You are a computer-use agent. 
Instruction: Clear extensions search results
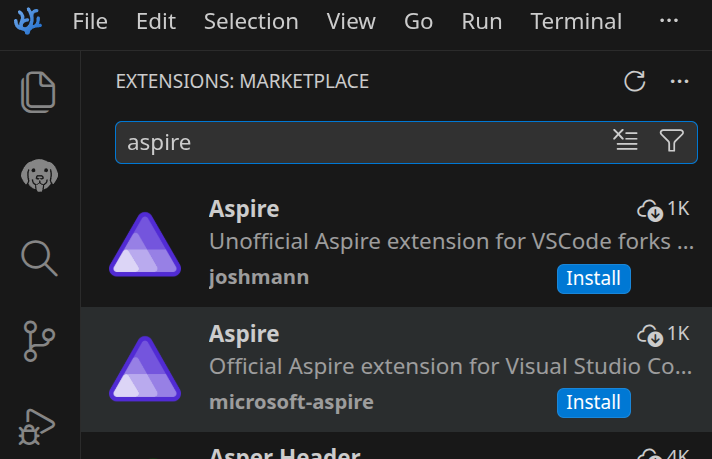625,140
